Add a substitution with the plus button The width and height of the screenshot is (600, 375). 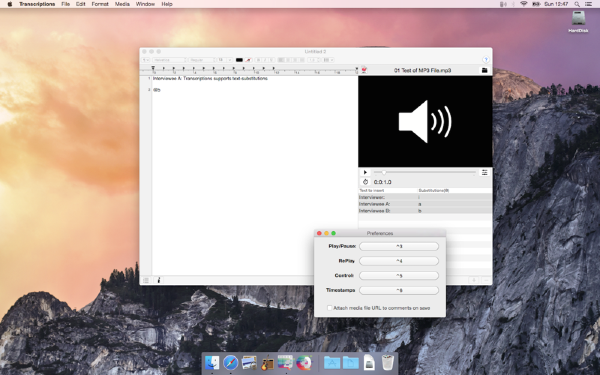474,280
